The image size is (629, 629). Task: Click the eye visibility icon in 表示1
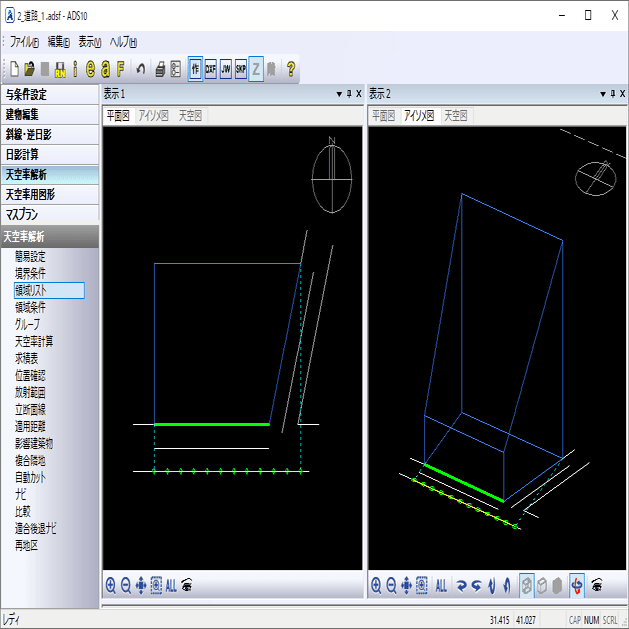pos(187,586)
